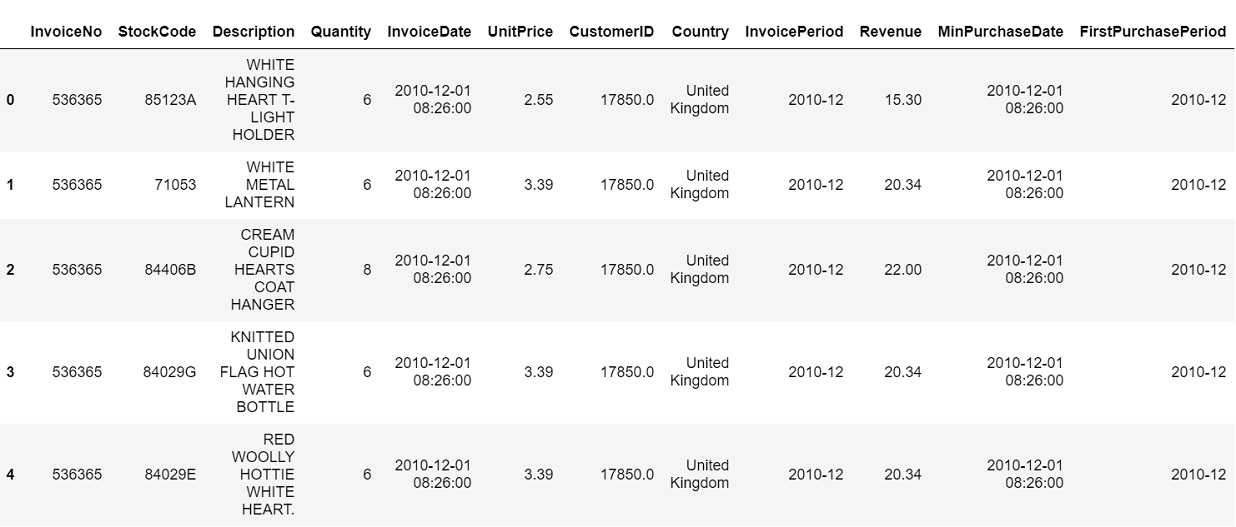Click the stock code 85123A cell

click(x=170, y=100)
